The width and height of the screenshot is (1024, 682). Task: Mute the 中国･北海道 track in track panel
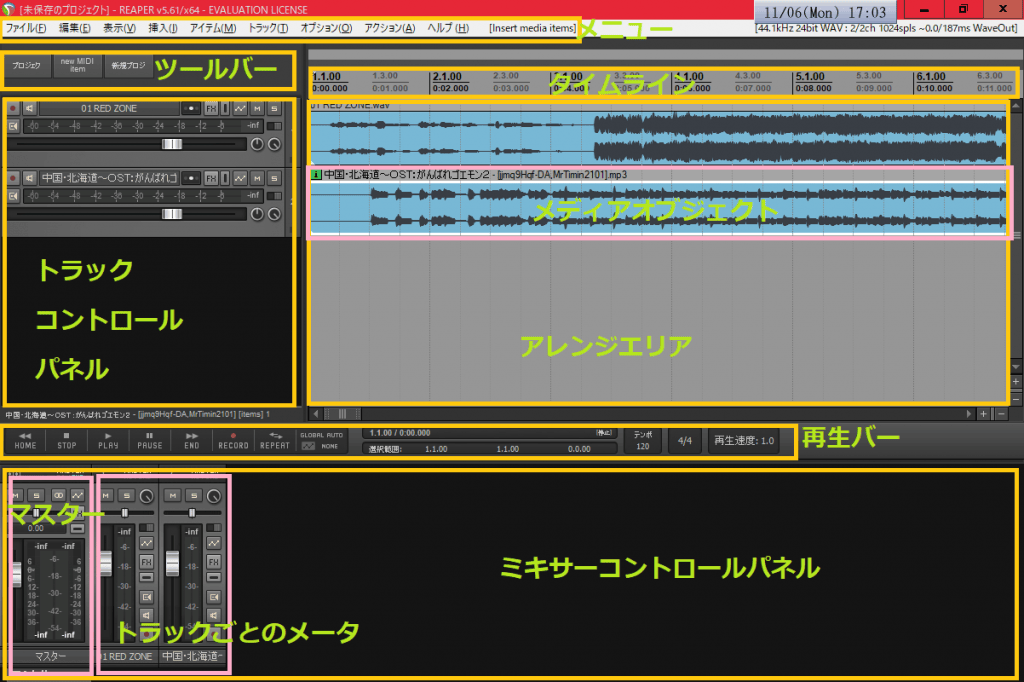[257, 178]
